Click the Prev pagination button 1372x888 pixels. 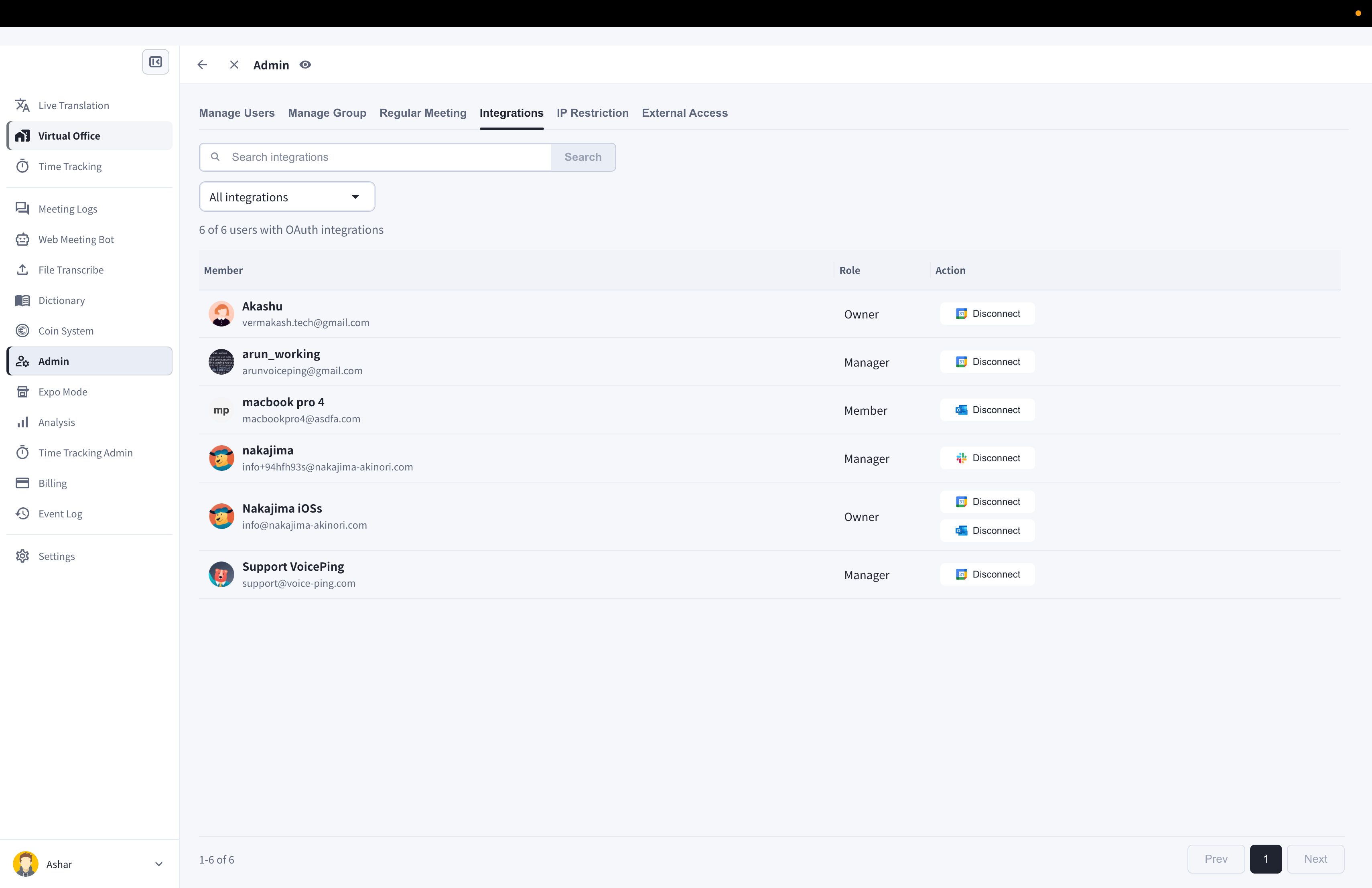[x=1216, y=859]
